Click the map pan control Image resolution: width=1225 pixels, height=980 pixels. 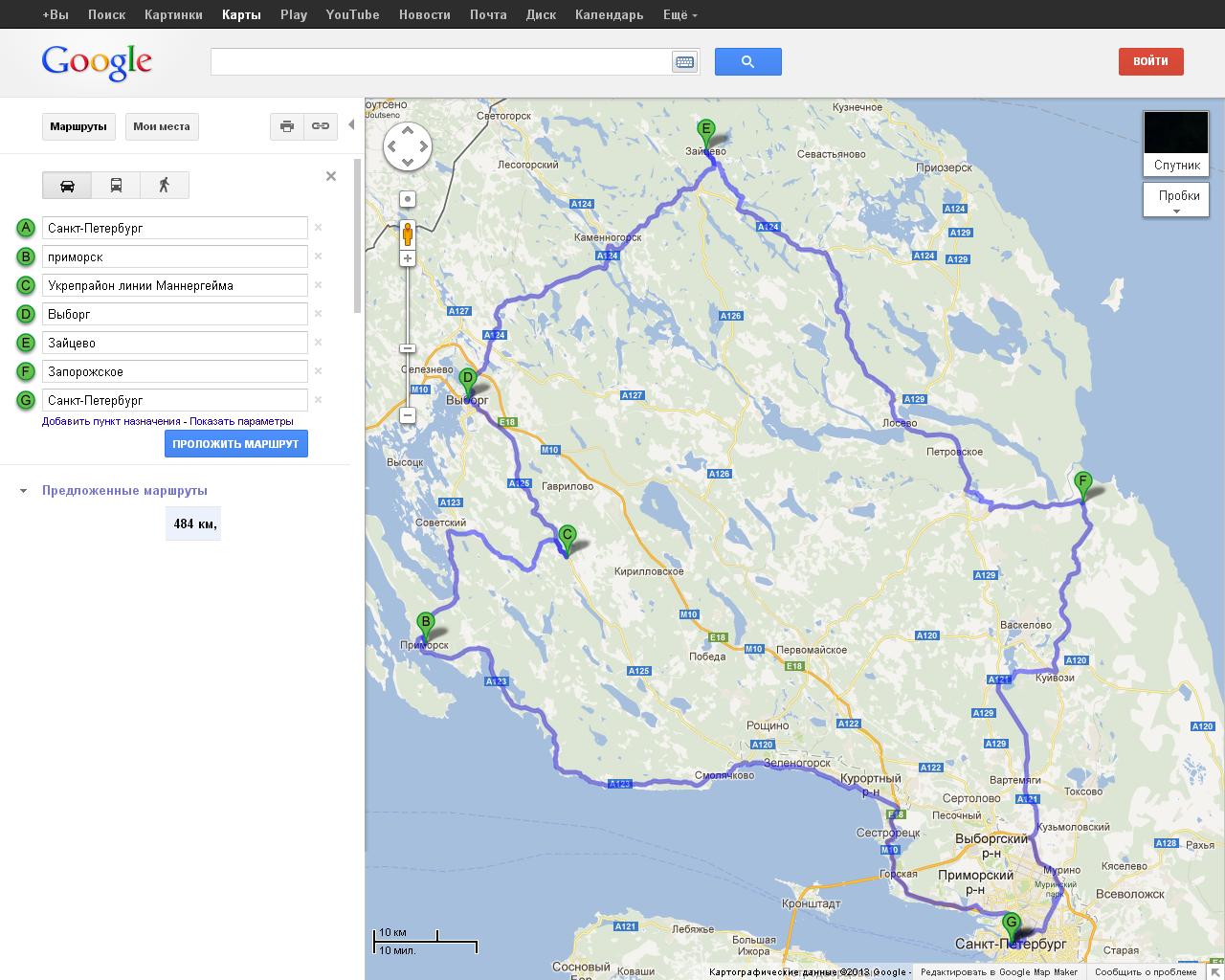pos(408,146)
